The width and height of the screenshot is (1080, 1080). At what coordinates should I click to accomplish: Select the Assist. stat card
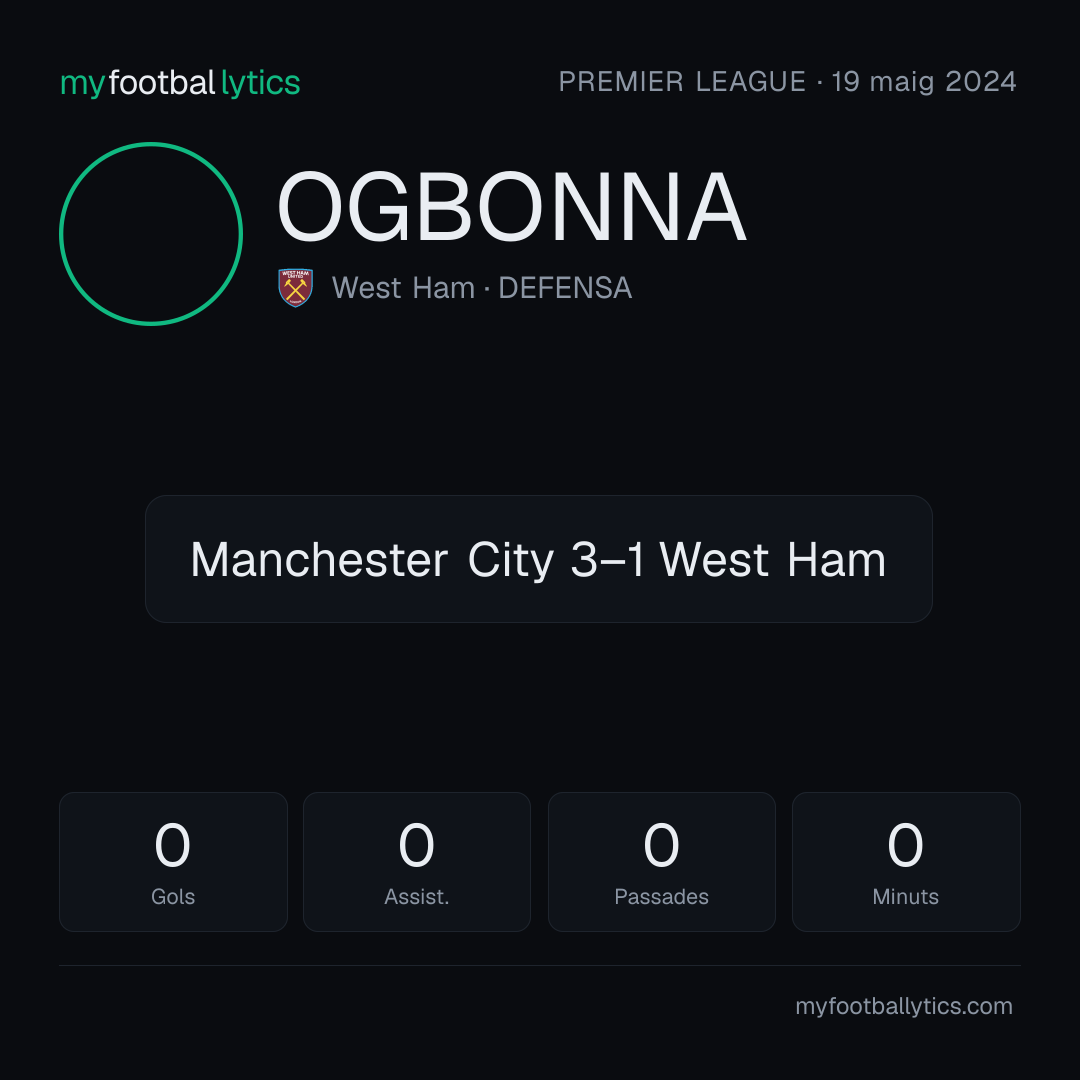[x=417, y=862]
